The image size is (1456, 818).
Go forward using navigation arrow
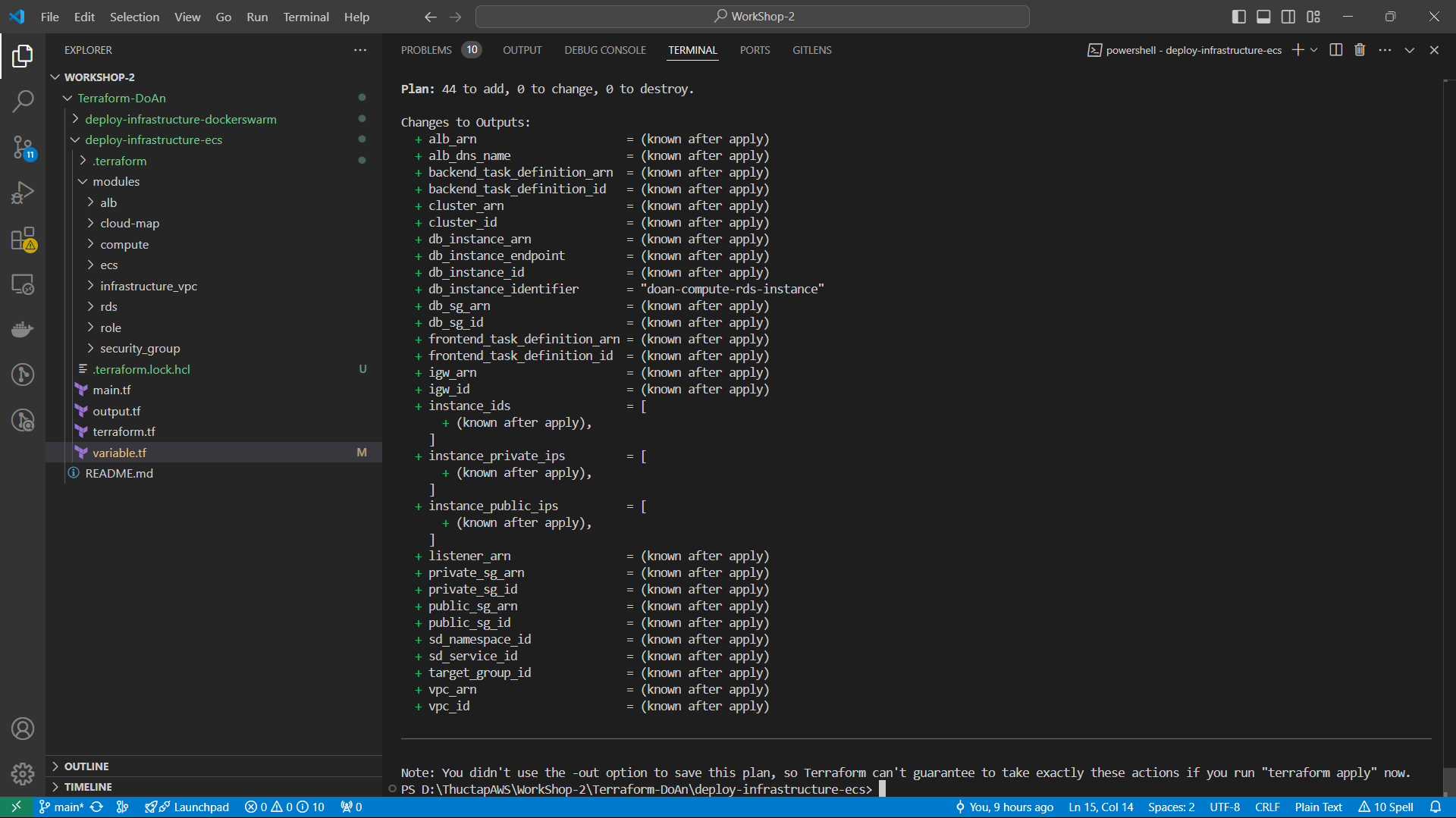[455, 17]
